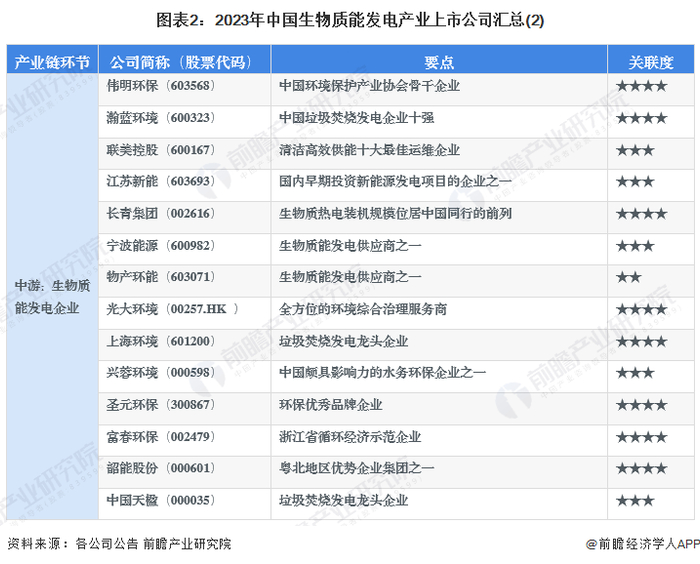Click the text 生物质热电装机规模位居中国同行的前列
Screen dimensions: 700x564
[395, 213]
